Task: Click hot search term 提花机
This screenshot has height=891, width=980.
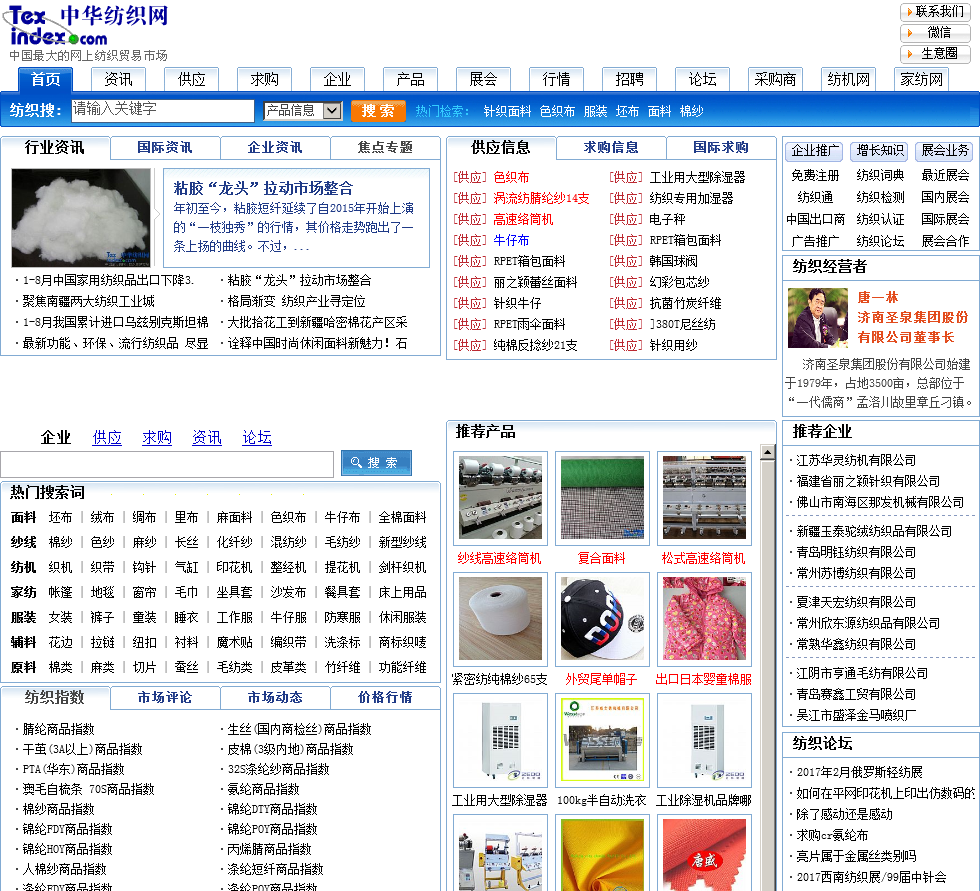Action: click(342, 567)
